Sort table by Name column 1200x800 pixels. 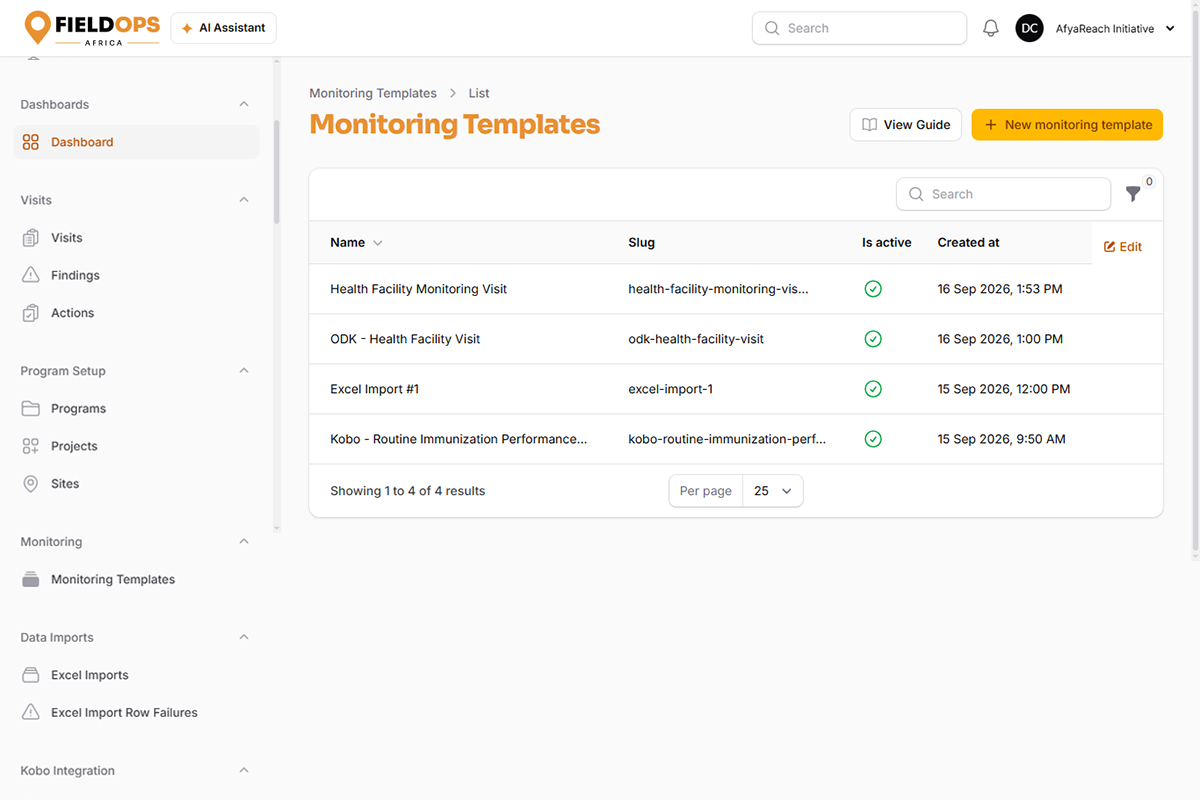(x=357, y=243)
